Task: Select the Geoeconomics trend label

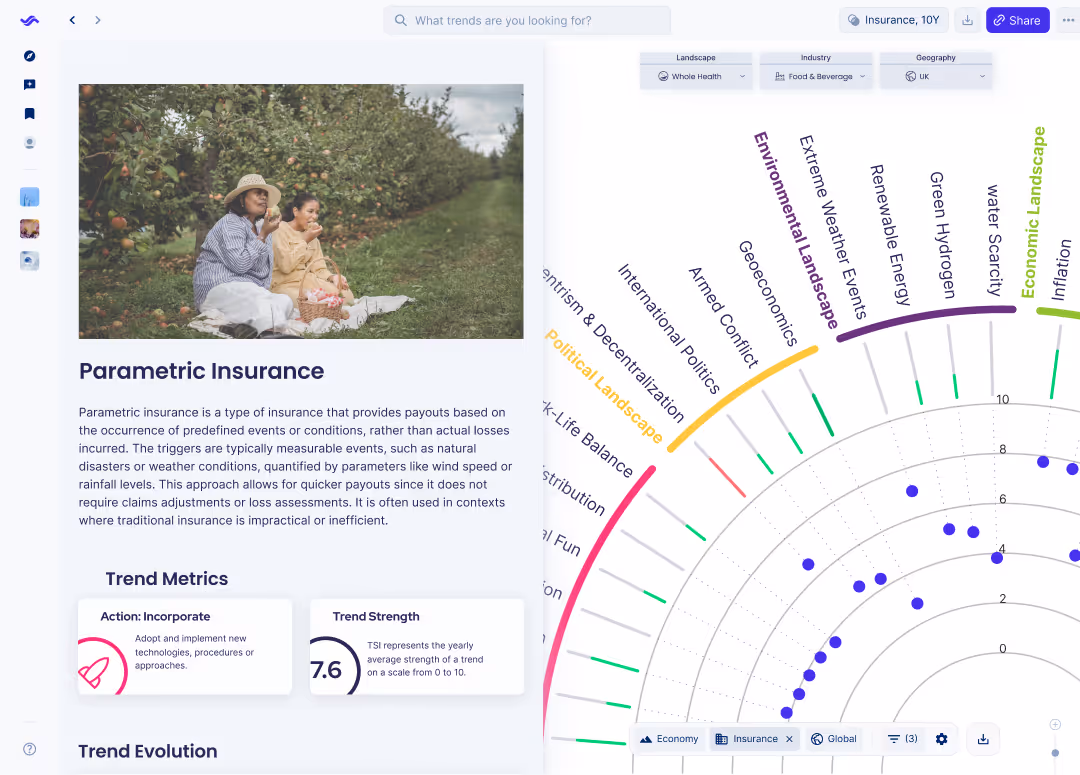Action: 768,293
